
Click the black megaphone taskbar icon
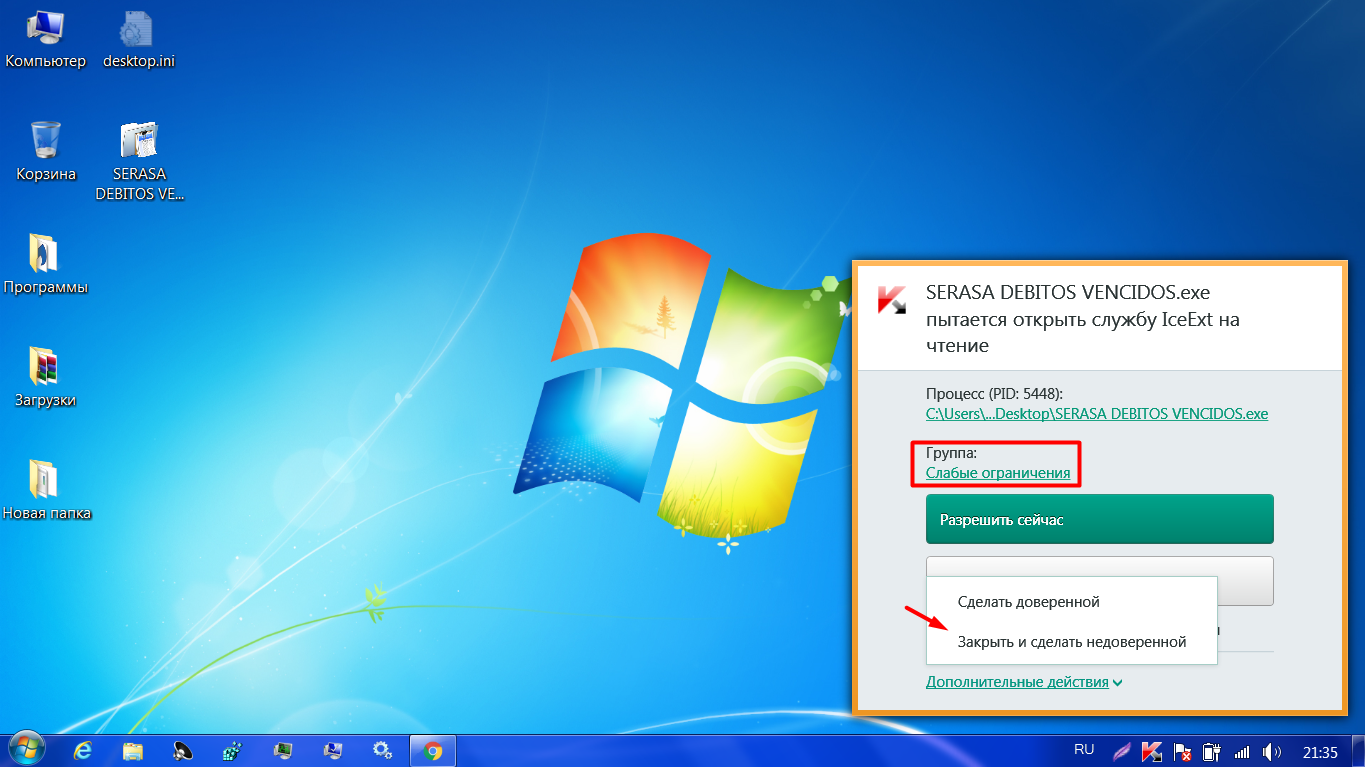(x=183, y=750)
